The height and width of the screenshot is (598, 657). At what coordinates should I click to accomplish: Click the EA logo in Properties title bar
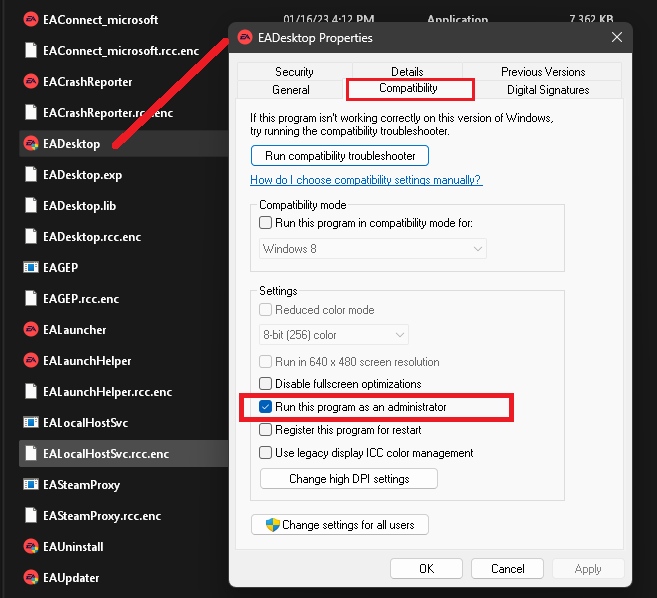245,37
